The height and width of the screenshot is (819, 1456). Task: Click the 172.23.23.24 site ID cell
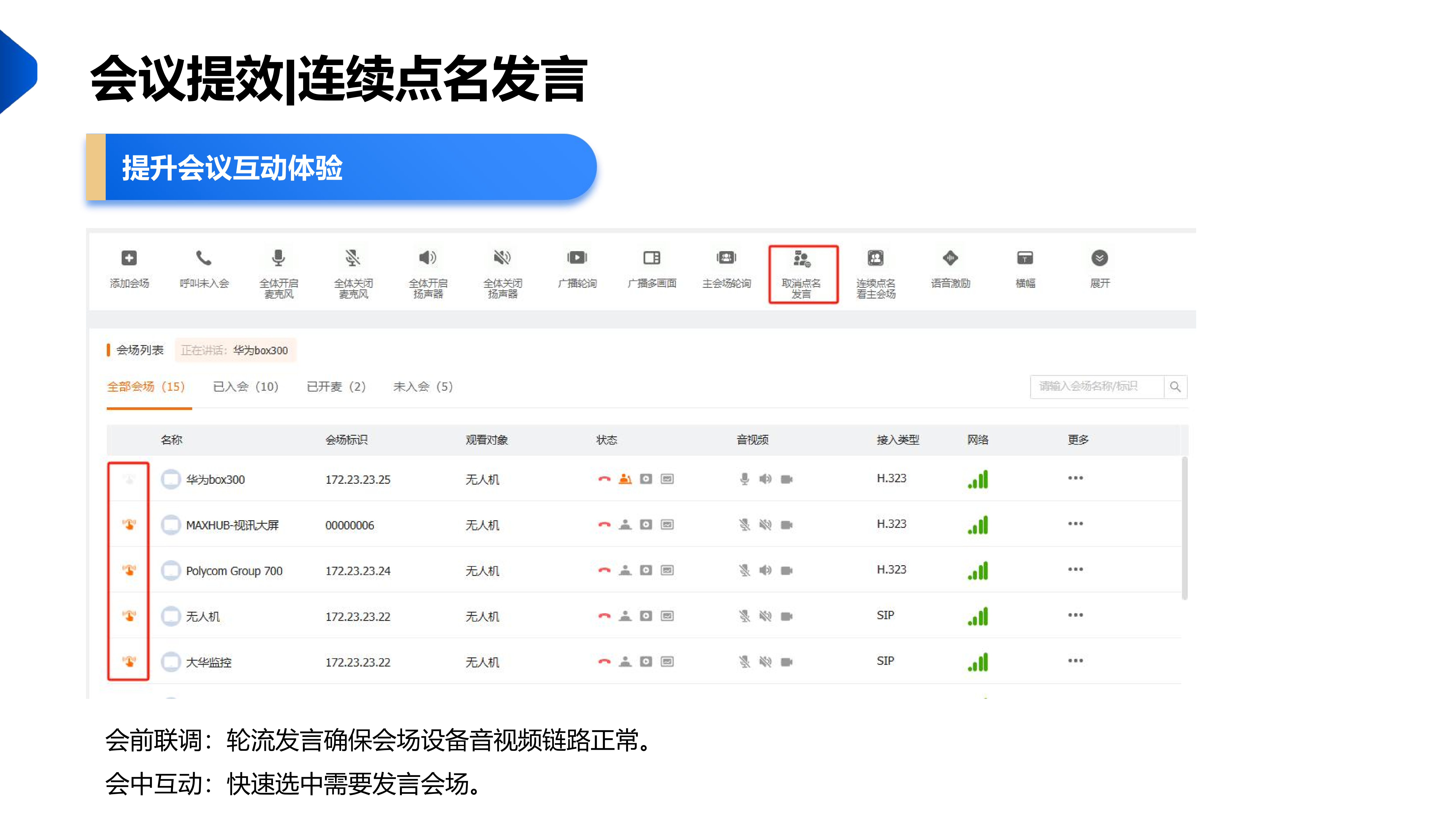click(358, 571)
